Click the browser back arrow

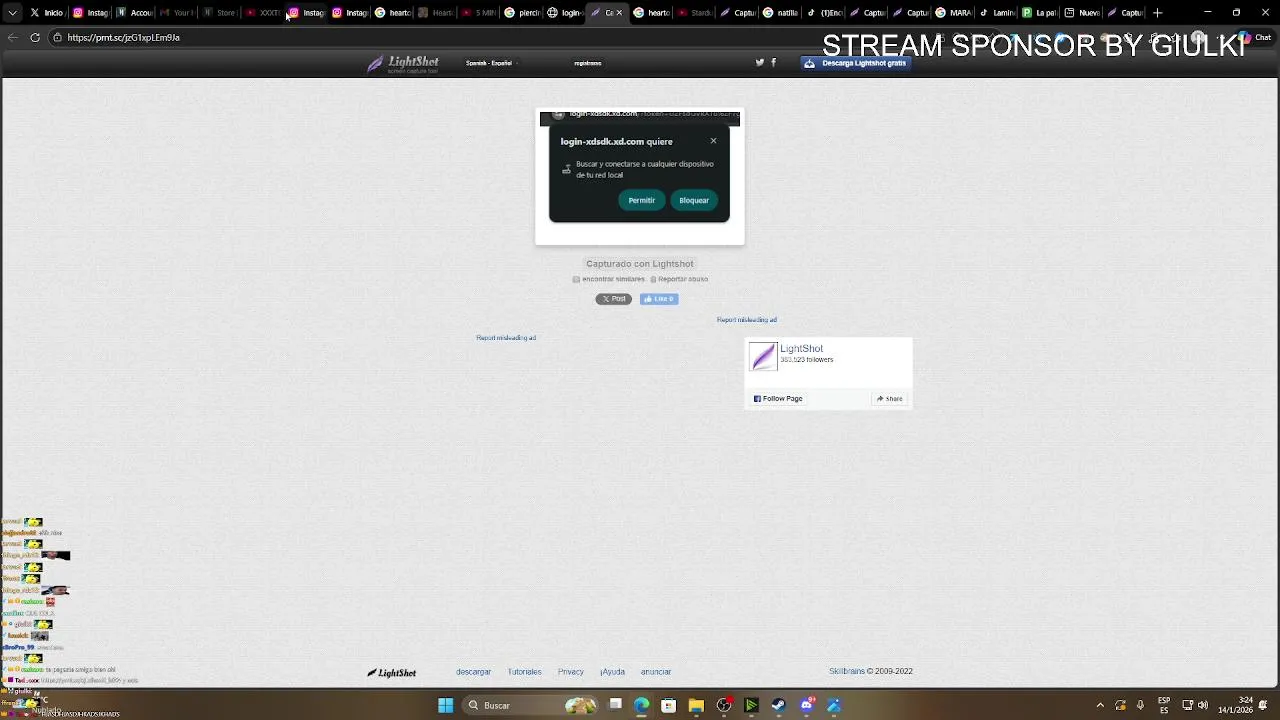[x=12, y=37]
